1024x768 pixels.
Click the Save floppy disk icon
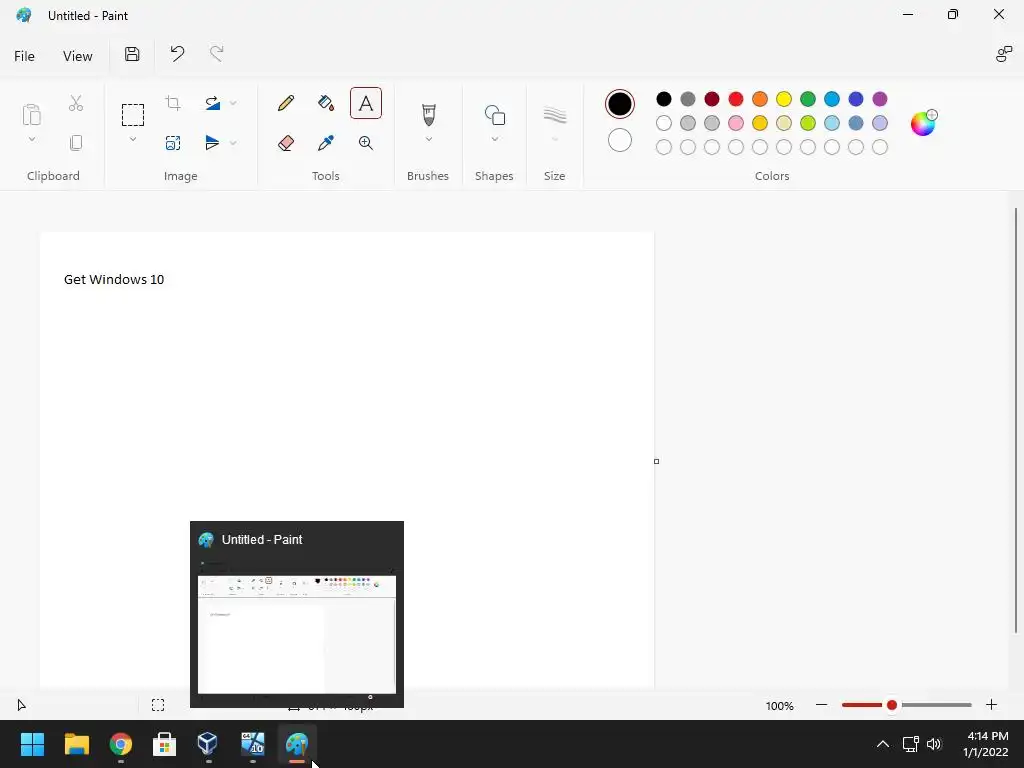pyautogui.click(x=132, y=54)
